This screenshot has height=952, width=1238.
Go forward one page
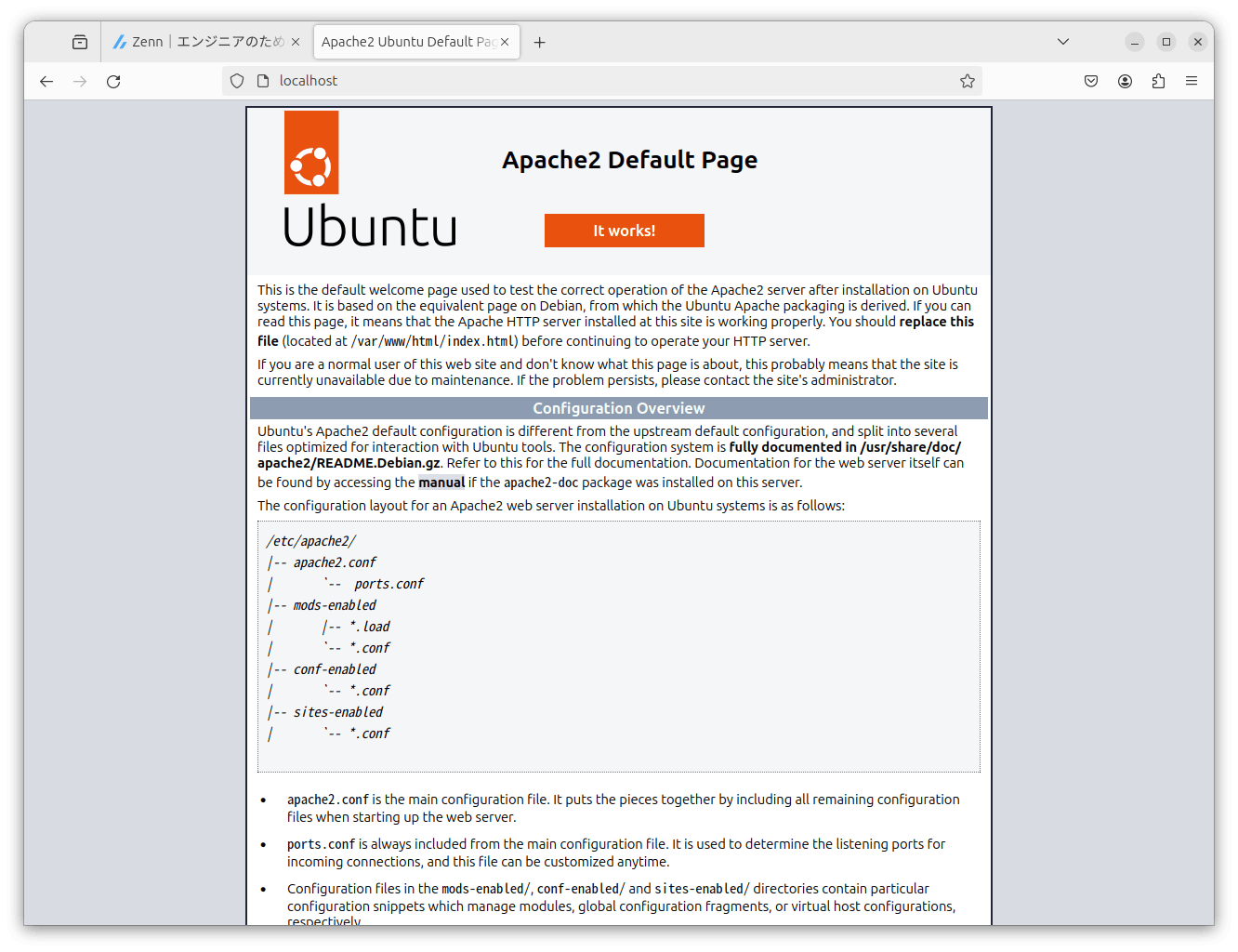[x=80, y=81]
